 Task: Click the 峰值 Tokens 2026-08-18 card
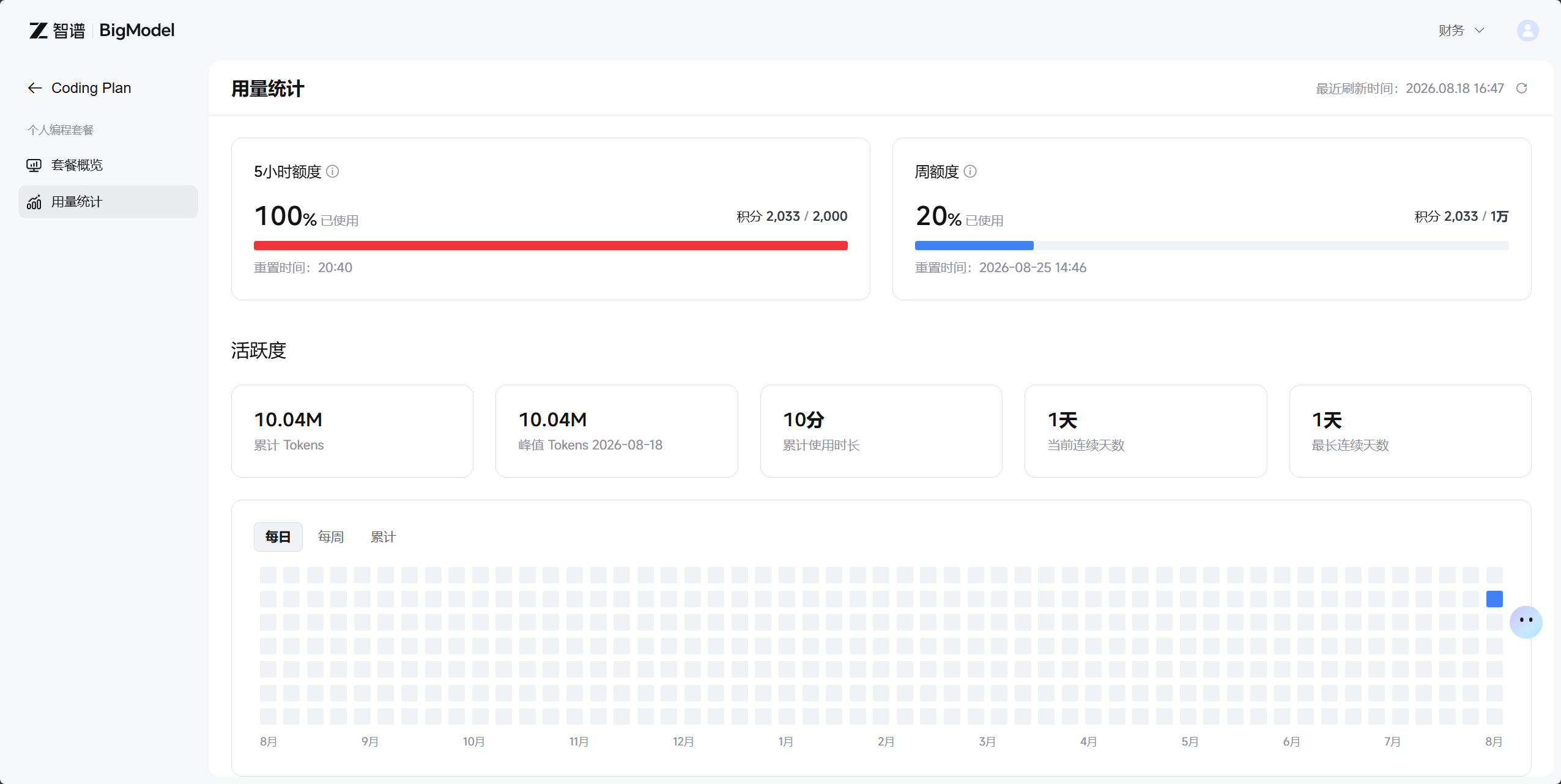[617, 431]
